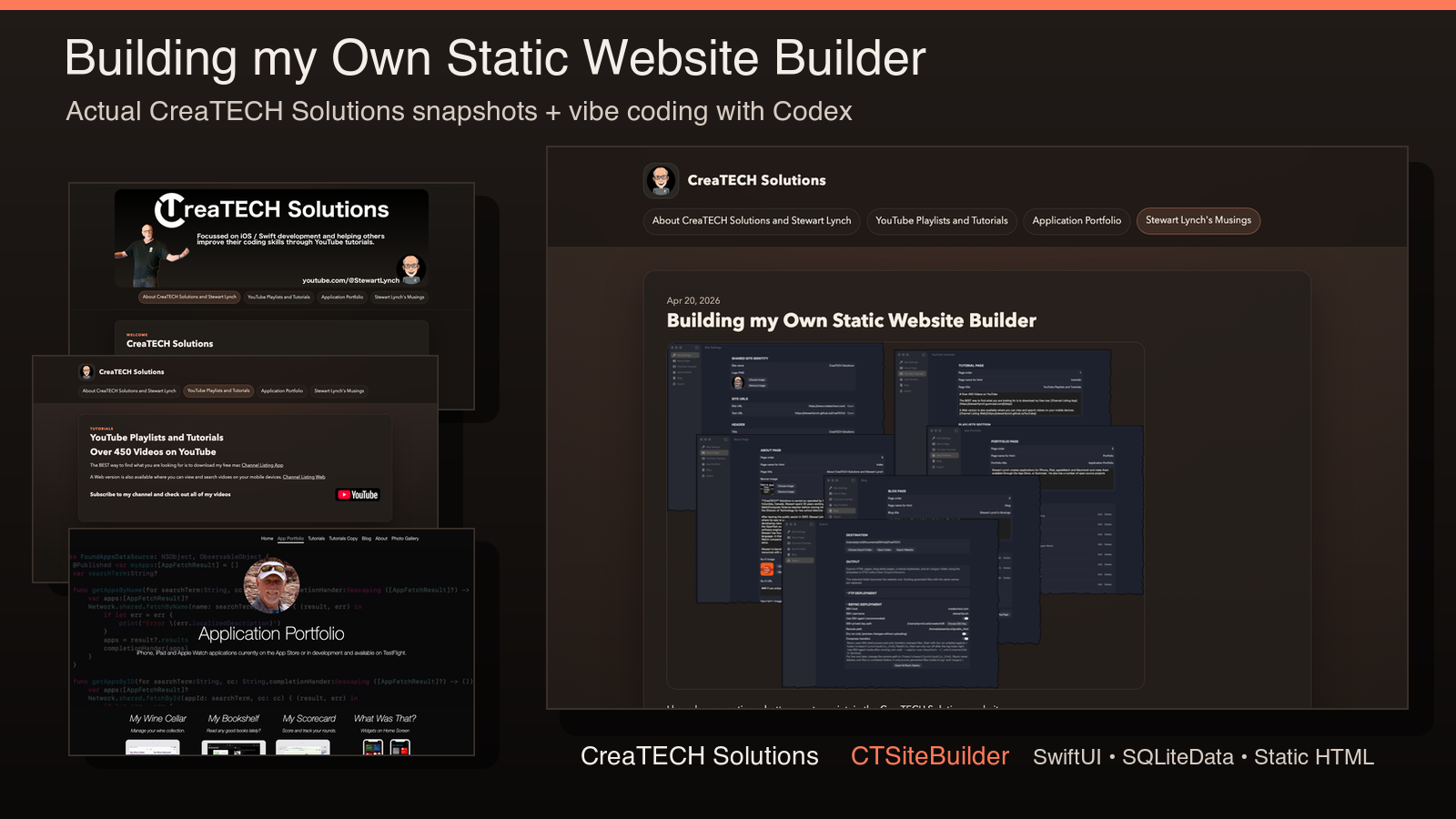Click the Home nav item on the portfolio site
Image resolution: width=1456 pixels, height=819 pixels.
[268, 539]
